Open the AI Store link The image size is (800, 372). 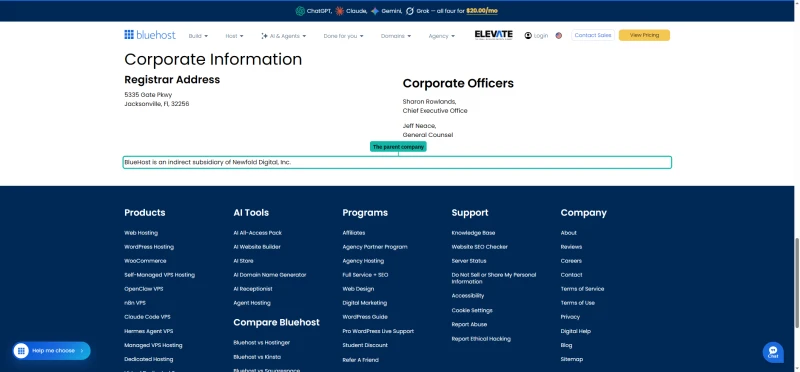coord(243,261)
